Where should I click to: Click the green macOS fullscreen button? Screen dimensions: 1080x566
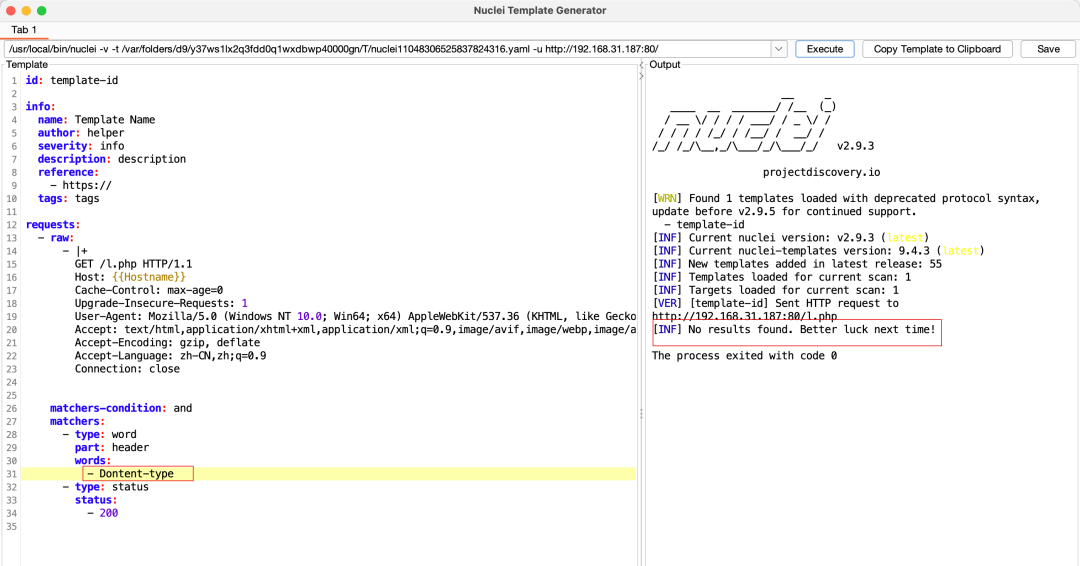[41, 10]
